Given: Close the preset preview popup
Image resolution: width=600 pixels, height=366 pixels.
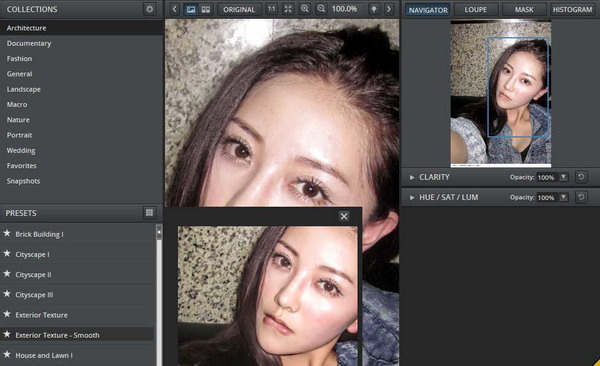Looking at the screenshot, I should point(344,216).
